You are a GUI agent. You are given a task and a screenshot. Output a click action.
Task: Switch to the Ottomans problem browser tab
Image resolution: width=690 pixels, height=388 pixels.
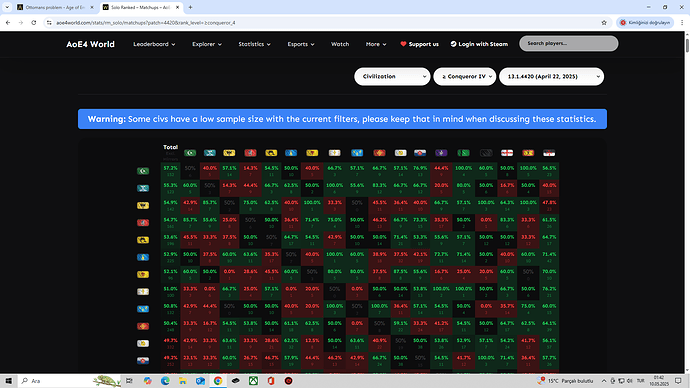pos(55,7)
